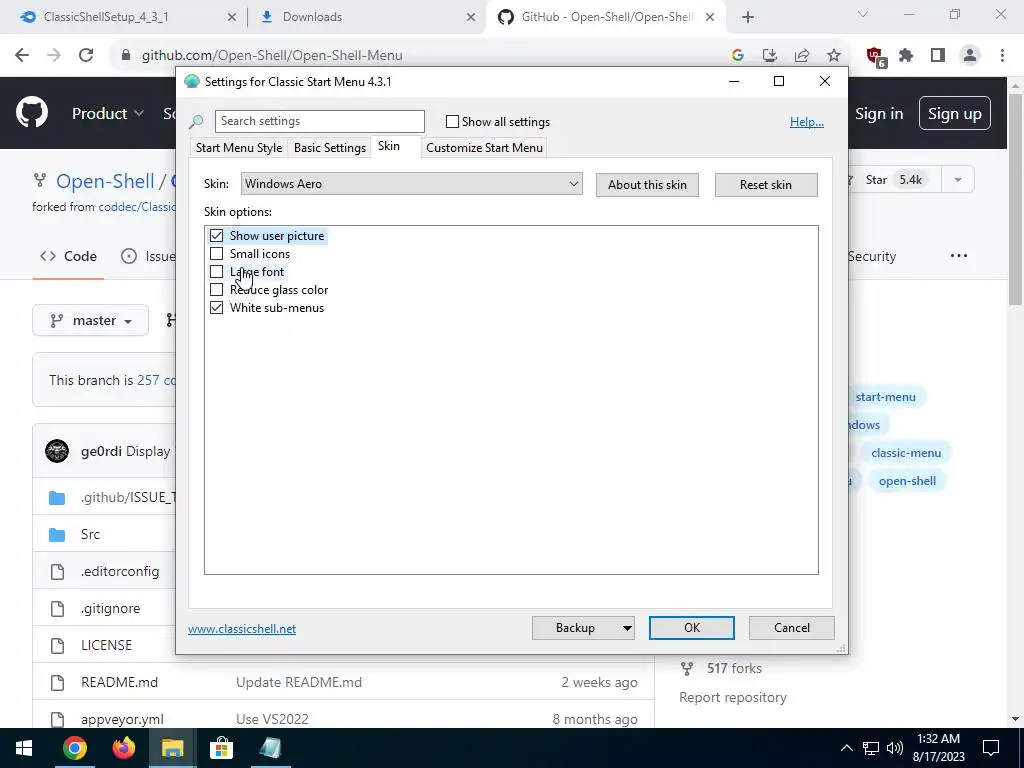Tick Show all settings checkbox
Image resolution: width=1024 pixels, height=768 pixels.
point(452,121)
